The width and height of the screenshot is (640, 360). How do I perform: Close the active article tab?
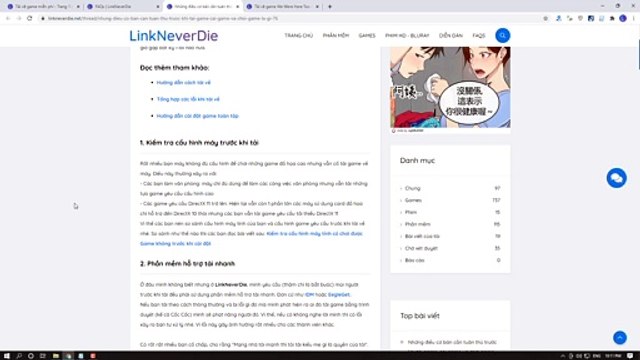click(x=238, y=7)
